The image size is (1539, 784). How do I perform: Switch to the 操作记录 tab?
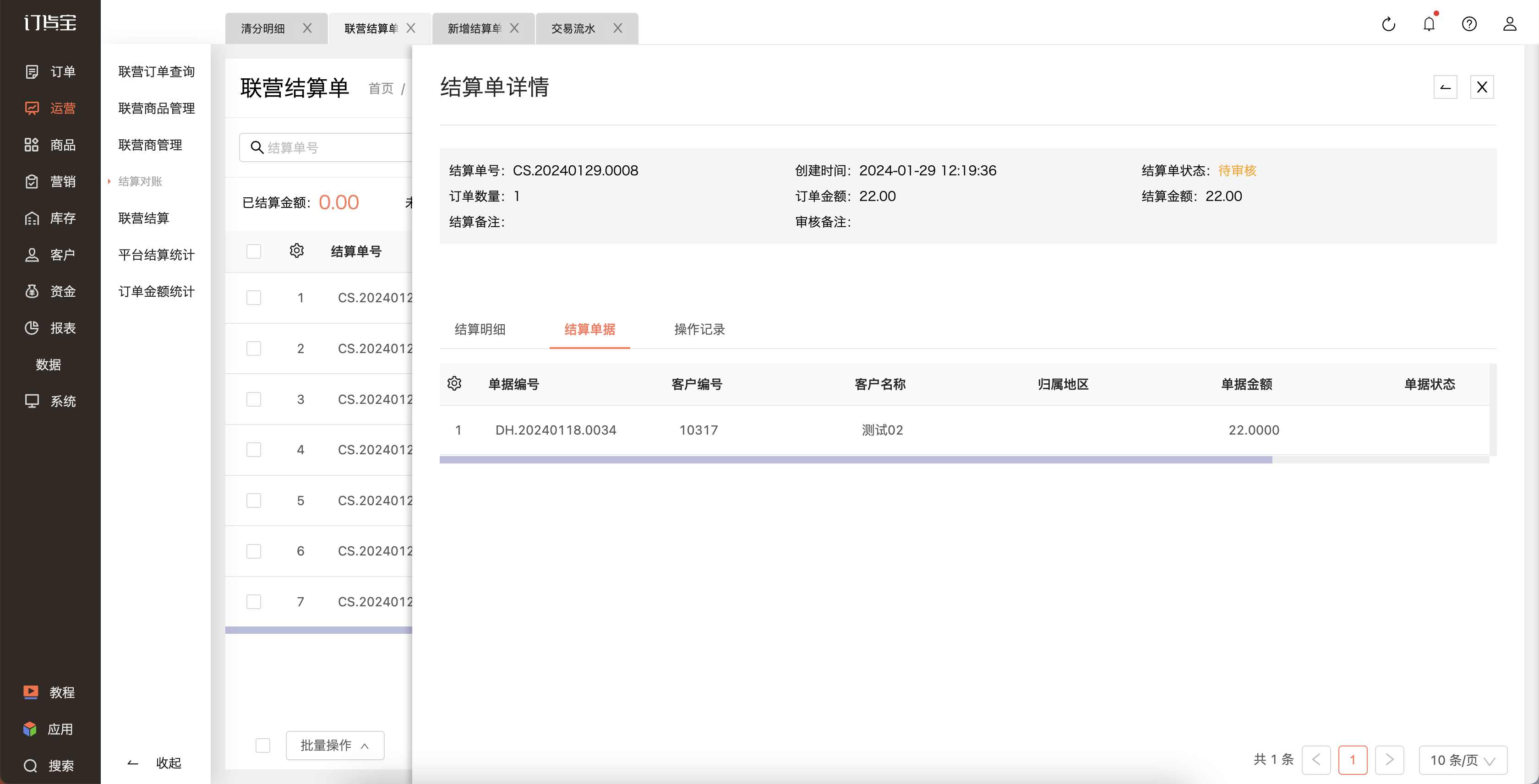pos(699,329)
